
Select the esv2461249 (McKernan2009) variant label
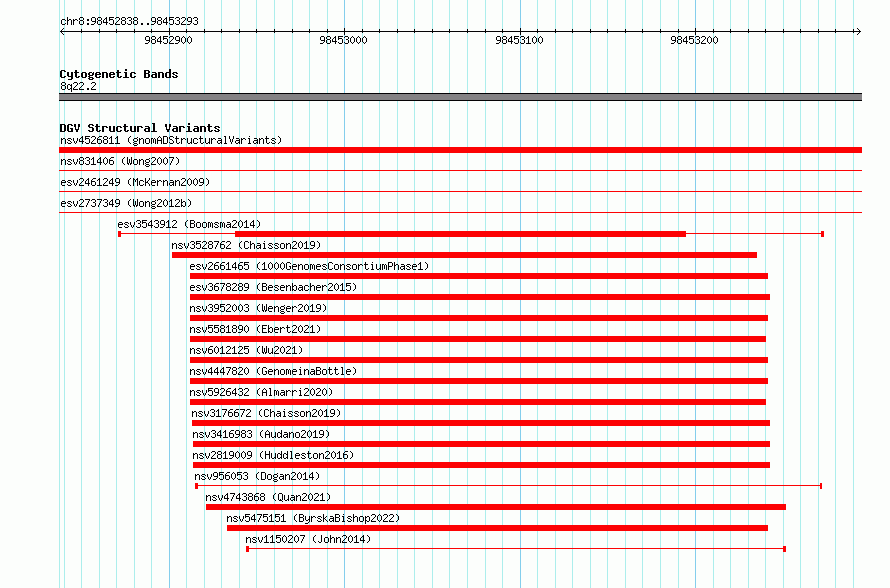(x=135, y=182)
